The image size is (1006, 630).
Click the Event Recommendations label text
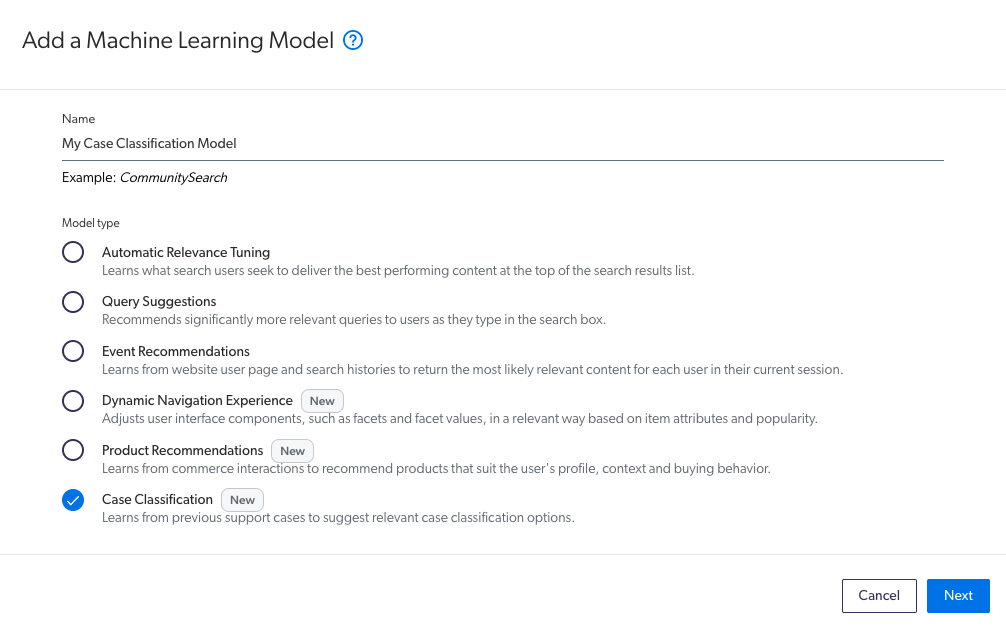pyautogui.click(x=176, y=351)
